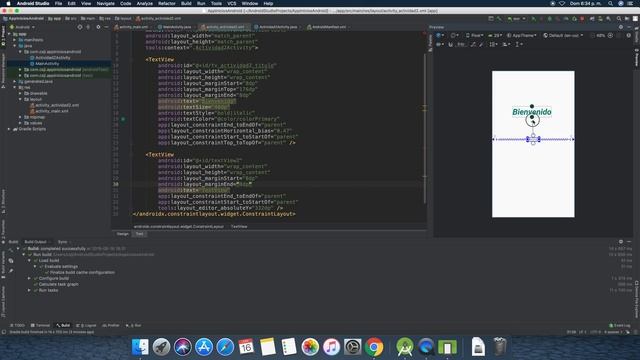Click the Clear Constraints icon in the Preview toolbar
Viewport: 640px width, 360px height.
(473, 44)
